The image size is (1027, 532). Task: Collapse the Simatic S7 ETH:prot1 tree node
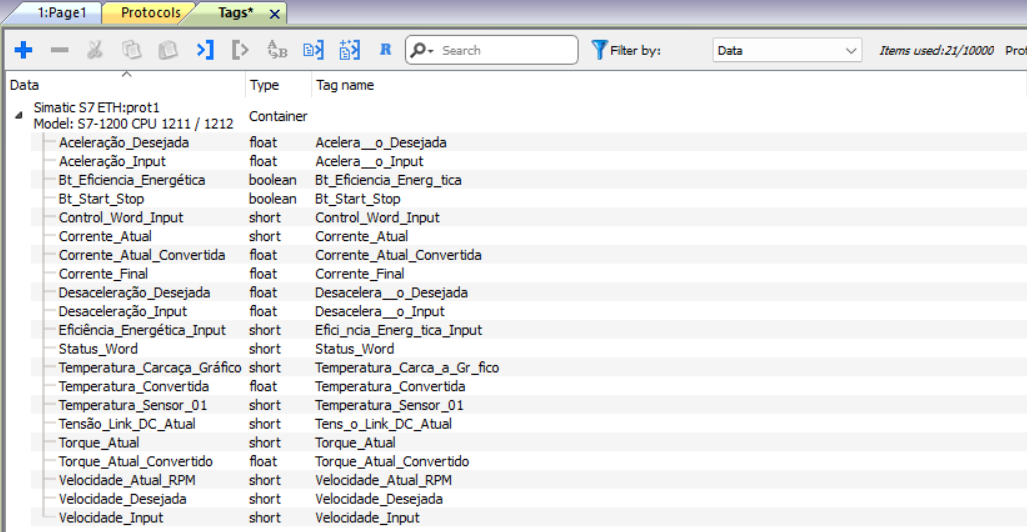[18, 117]
